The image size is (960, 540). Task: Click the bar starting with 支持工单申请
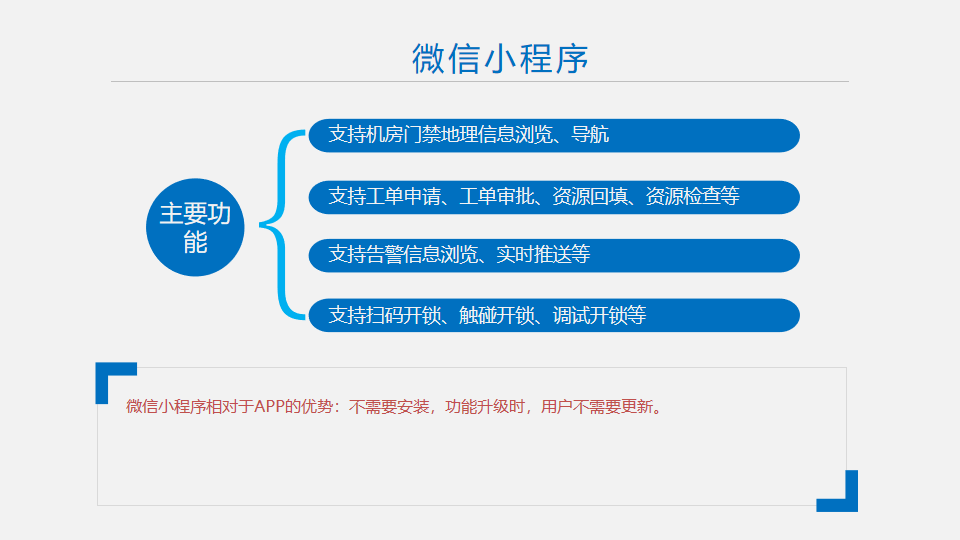(554, 197)
